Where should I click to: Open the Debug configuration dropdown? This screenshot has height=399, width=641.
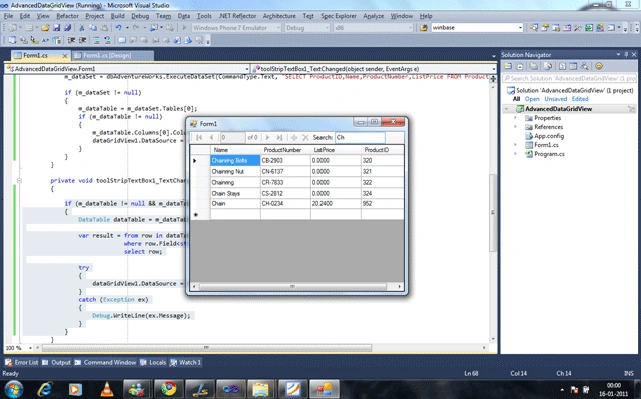tap(327, 28)
